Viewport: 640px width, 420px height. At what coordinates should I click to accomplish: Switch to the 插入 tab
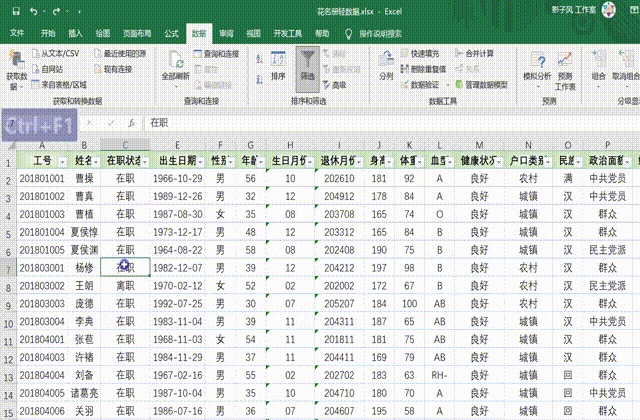pyautogui.click(x=75, y=33)
